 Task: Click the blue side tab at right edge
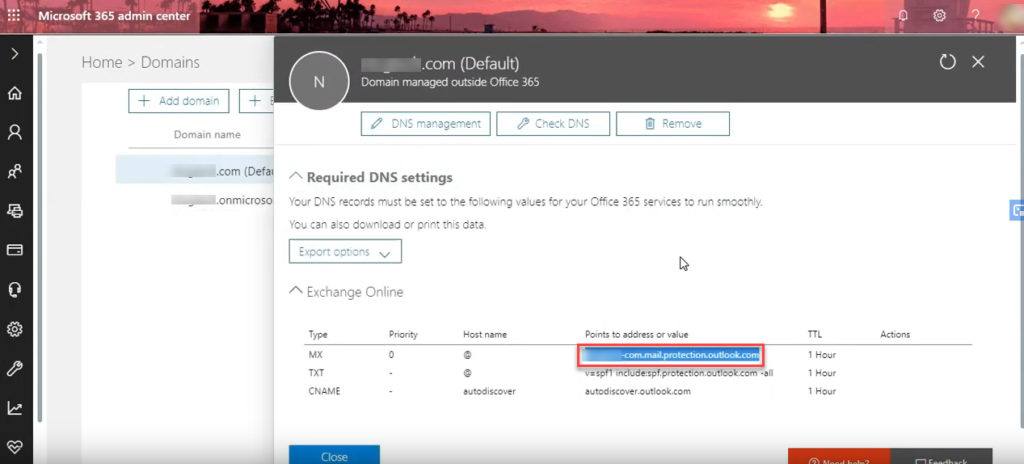point(1017,210)
